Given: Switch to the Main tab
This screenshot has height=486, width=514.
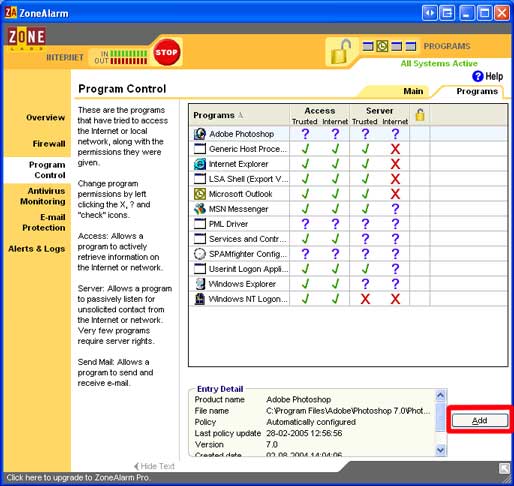Looking at the screenshot, I should click(x=413, y=91).
